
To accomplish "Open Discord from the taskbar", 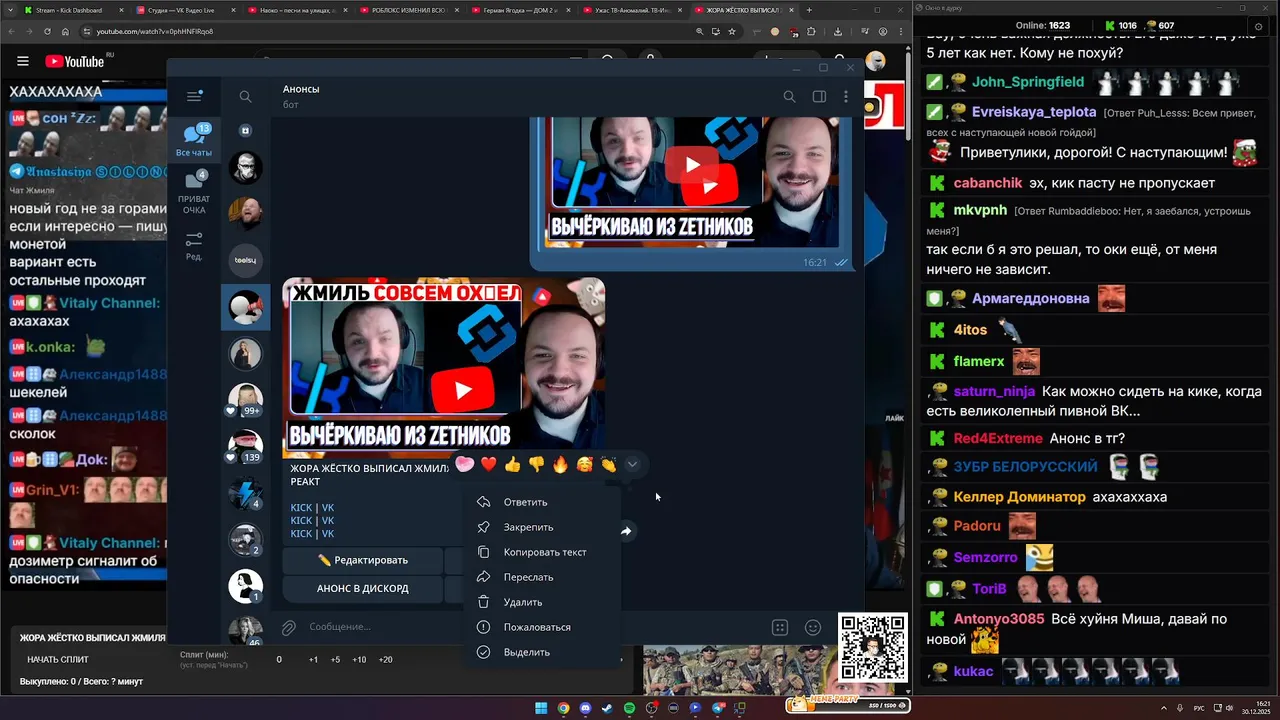I will (585, 708).
